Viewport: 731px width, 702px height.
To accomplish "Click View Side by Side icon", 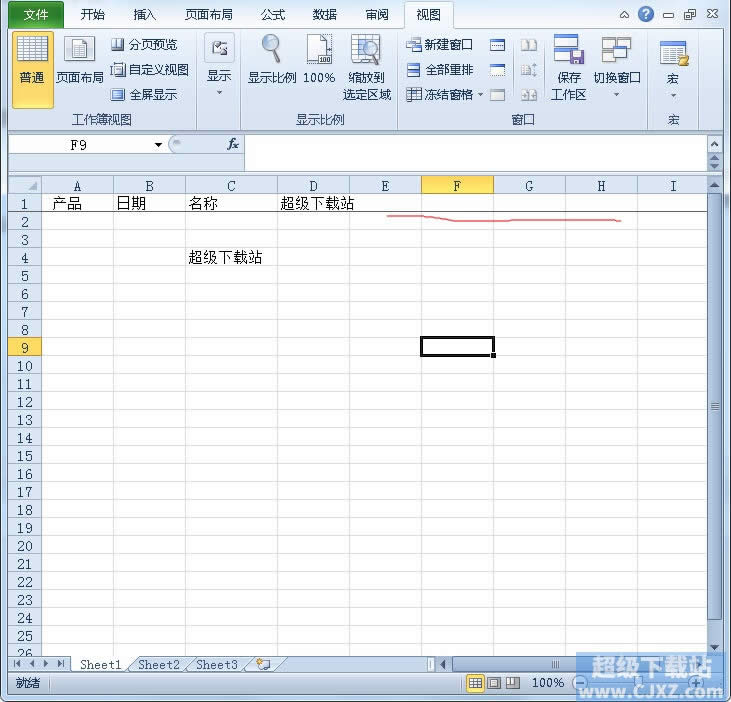I will click(529, 45).
